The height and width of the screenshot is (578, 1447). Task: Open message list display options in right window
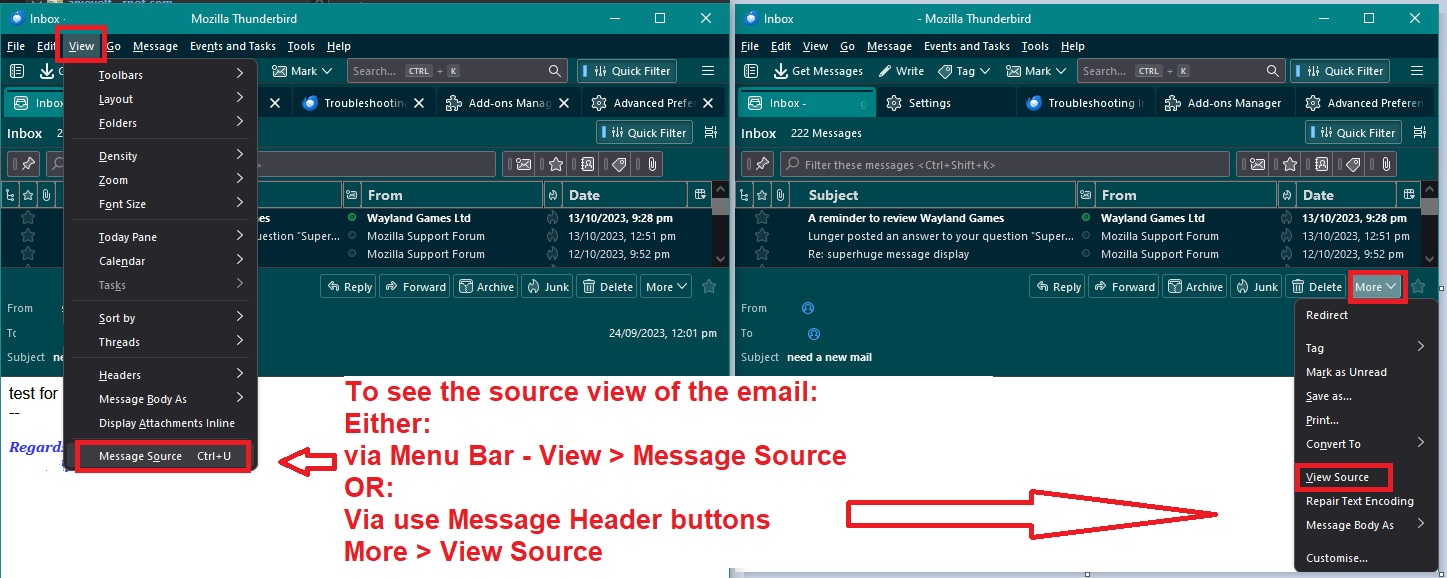[1418, 132]
